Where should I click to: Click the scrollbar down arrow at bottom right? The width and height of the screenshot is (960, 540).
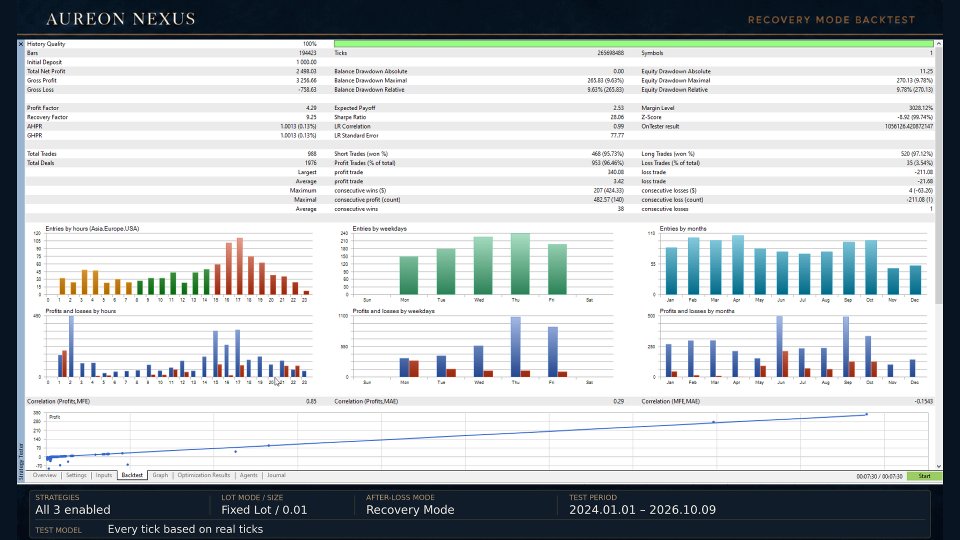point(939,466)
